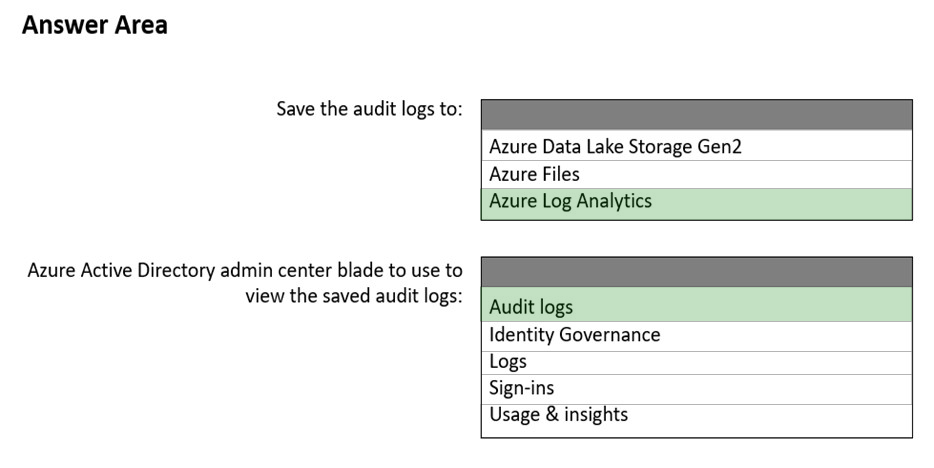Viewport: 934px width, 468px height.
Task: Choose the Azure Files option
Action: point(696,174)
